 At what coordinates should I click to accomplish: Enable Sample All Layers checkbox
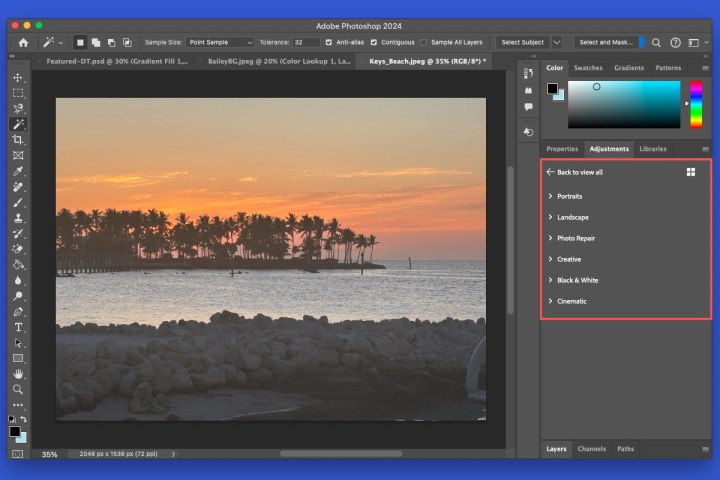pyautogui.click(x=424, y=43)
